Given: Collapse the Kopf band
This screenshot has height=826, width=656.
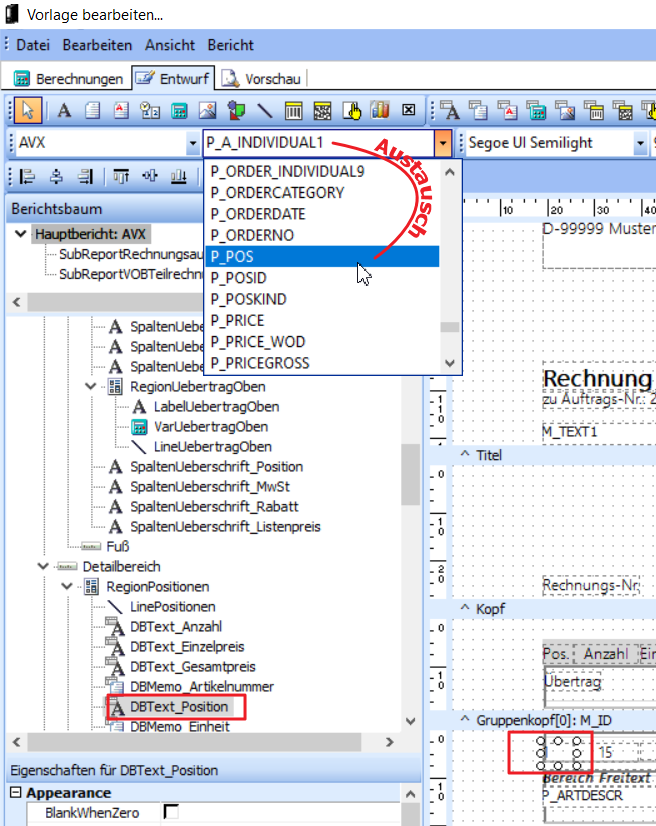Looking at the screenshot, I should 465,608.
